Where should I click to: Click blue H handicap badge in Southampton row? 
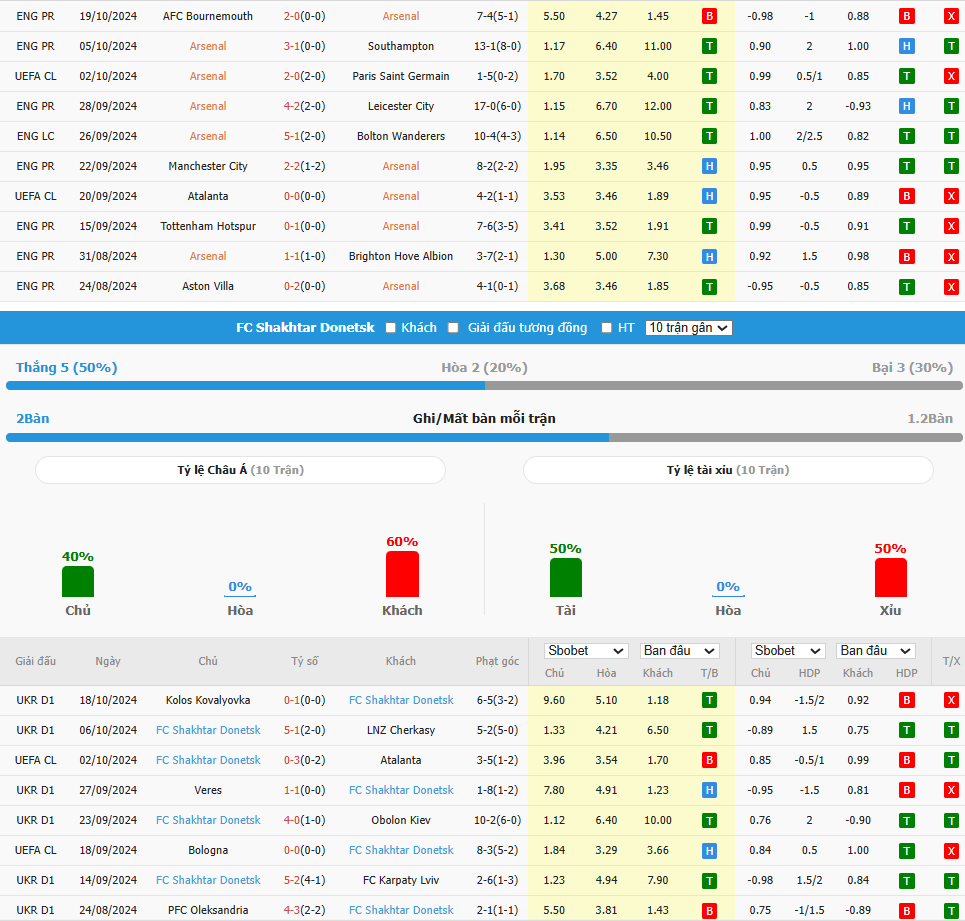pyautogui.click(x=907, y=46)
